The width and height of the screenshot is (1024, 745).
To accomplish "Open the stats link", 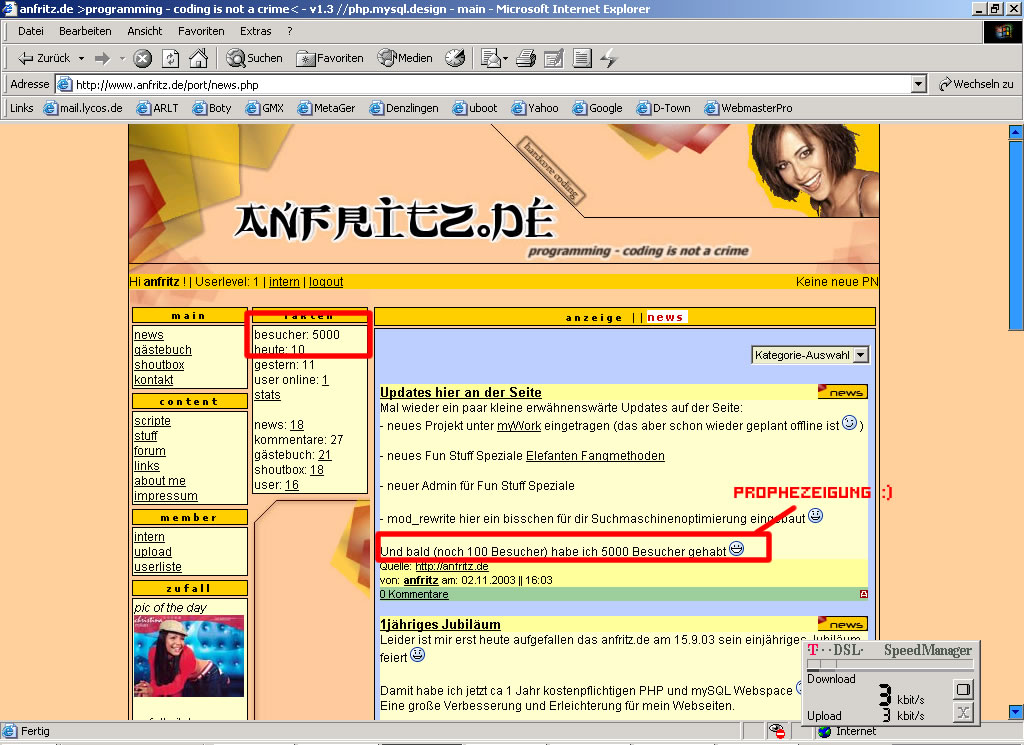I will [x=267, y=395].
